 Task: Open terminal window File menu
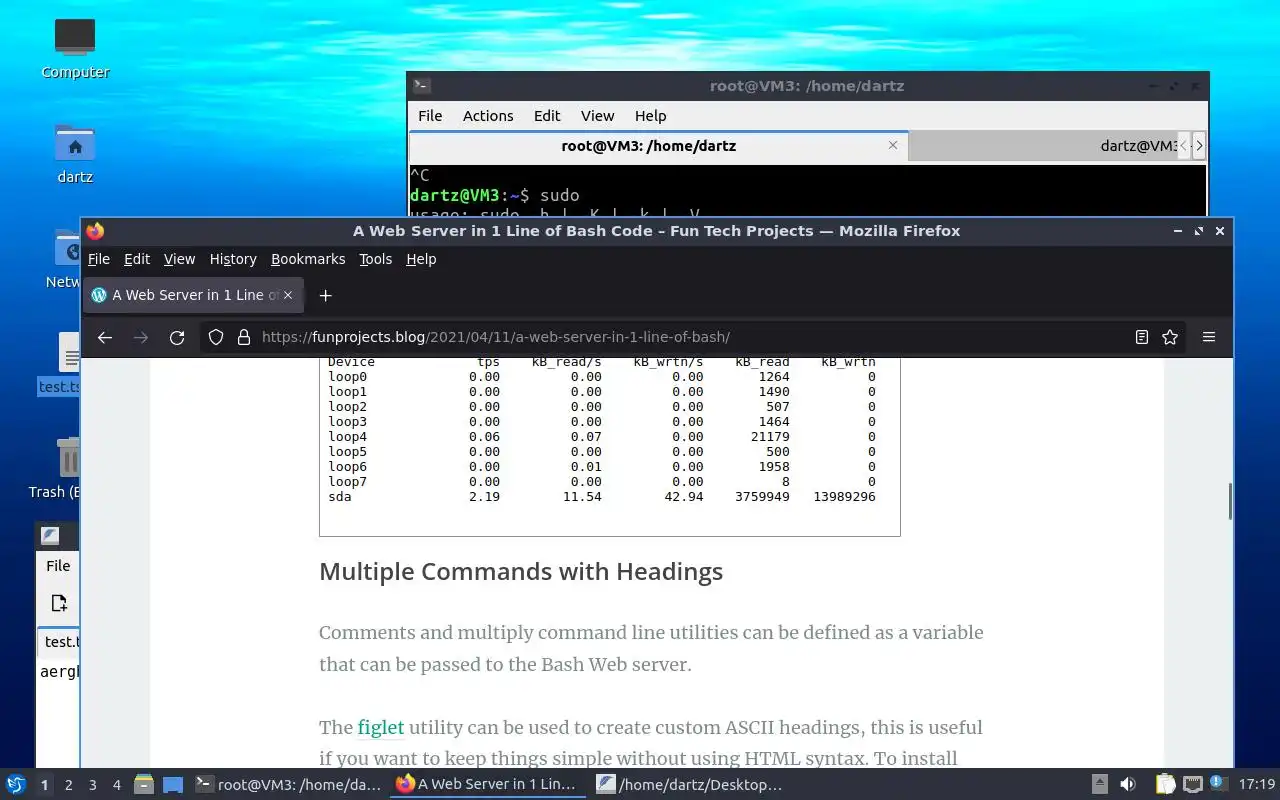pyautogui.click(x=430, y=116)
